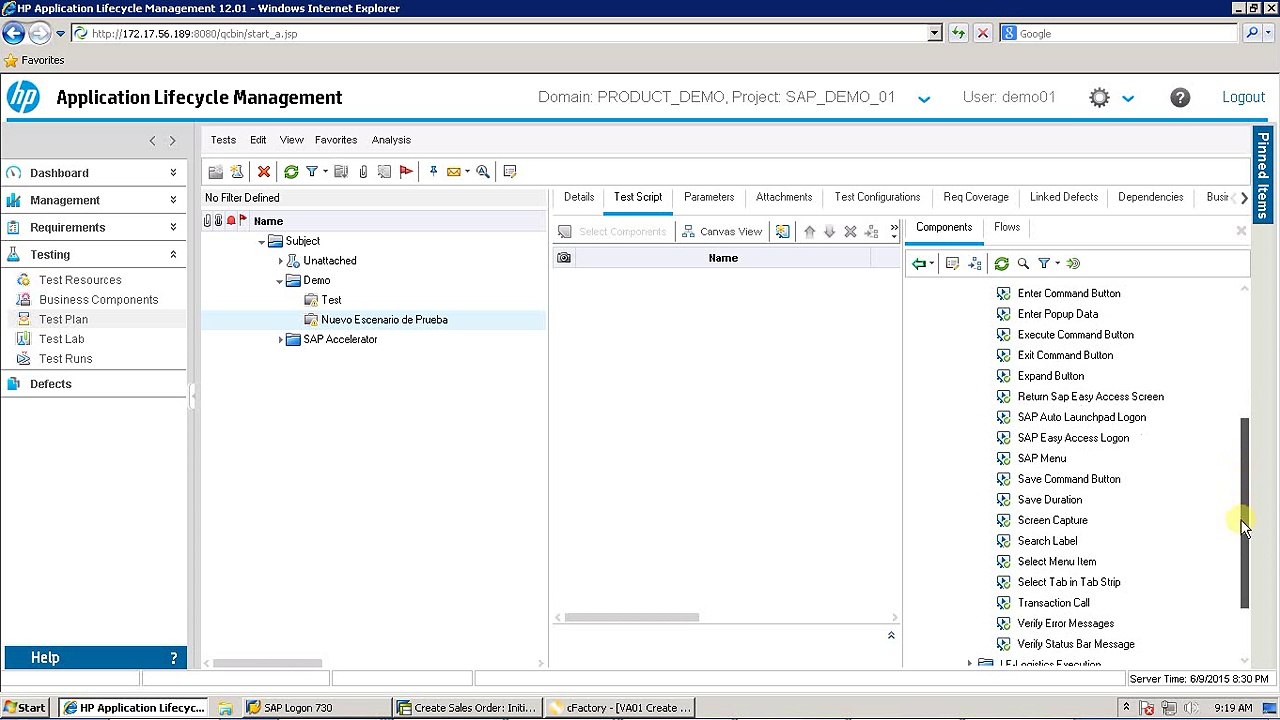Open the Tests menu

[223, 140]
